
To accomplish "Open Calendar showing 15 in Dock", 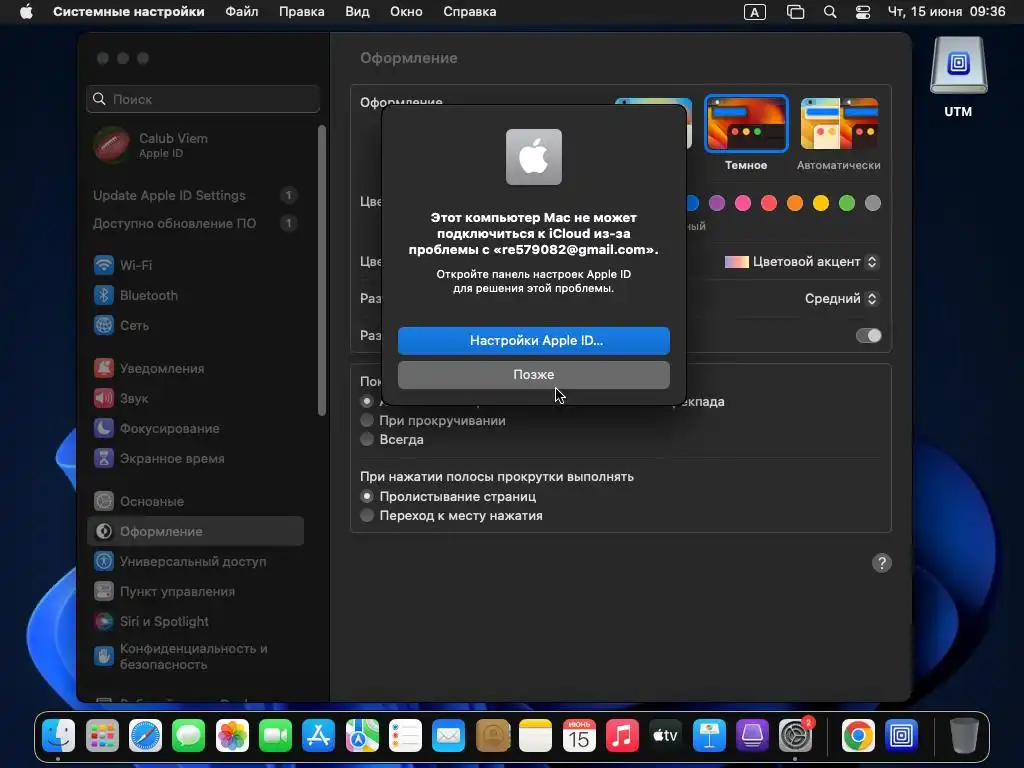I will [x=579, y=736].
